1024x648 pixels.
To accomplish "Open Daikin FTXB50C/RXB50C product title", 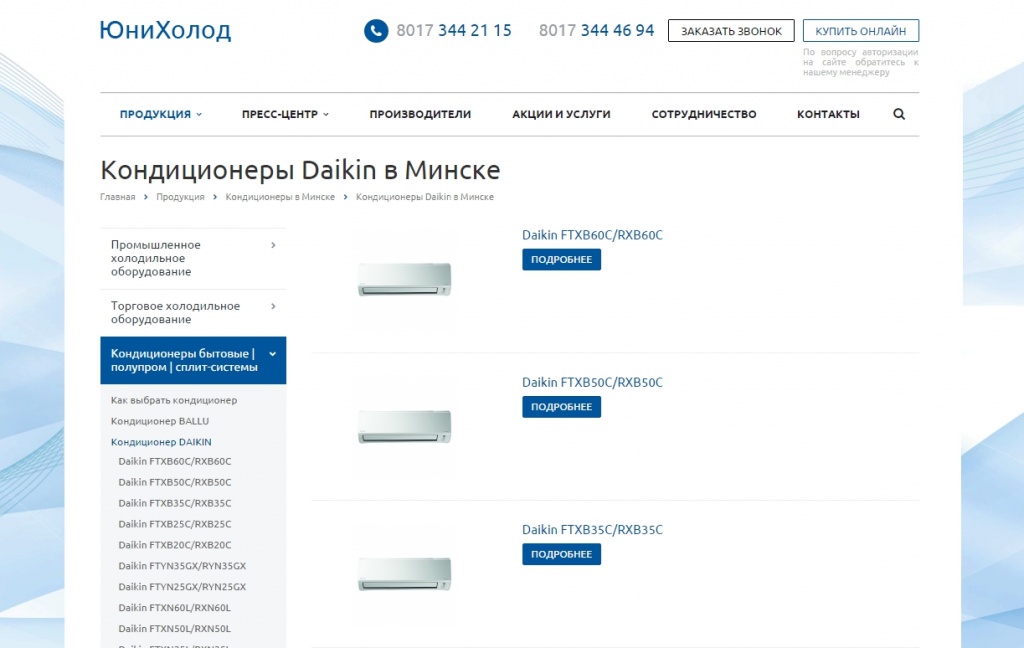I will (x=592, y=382).
